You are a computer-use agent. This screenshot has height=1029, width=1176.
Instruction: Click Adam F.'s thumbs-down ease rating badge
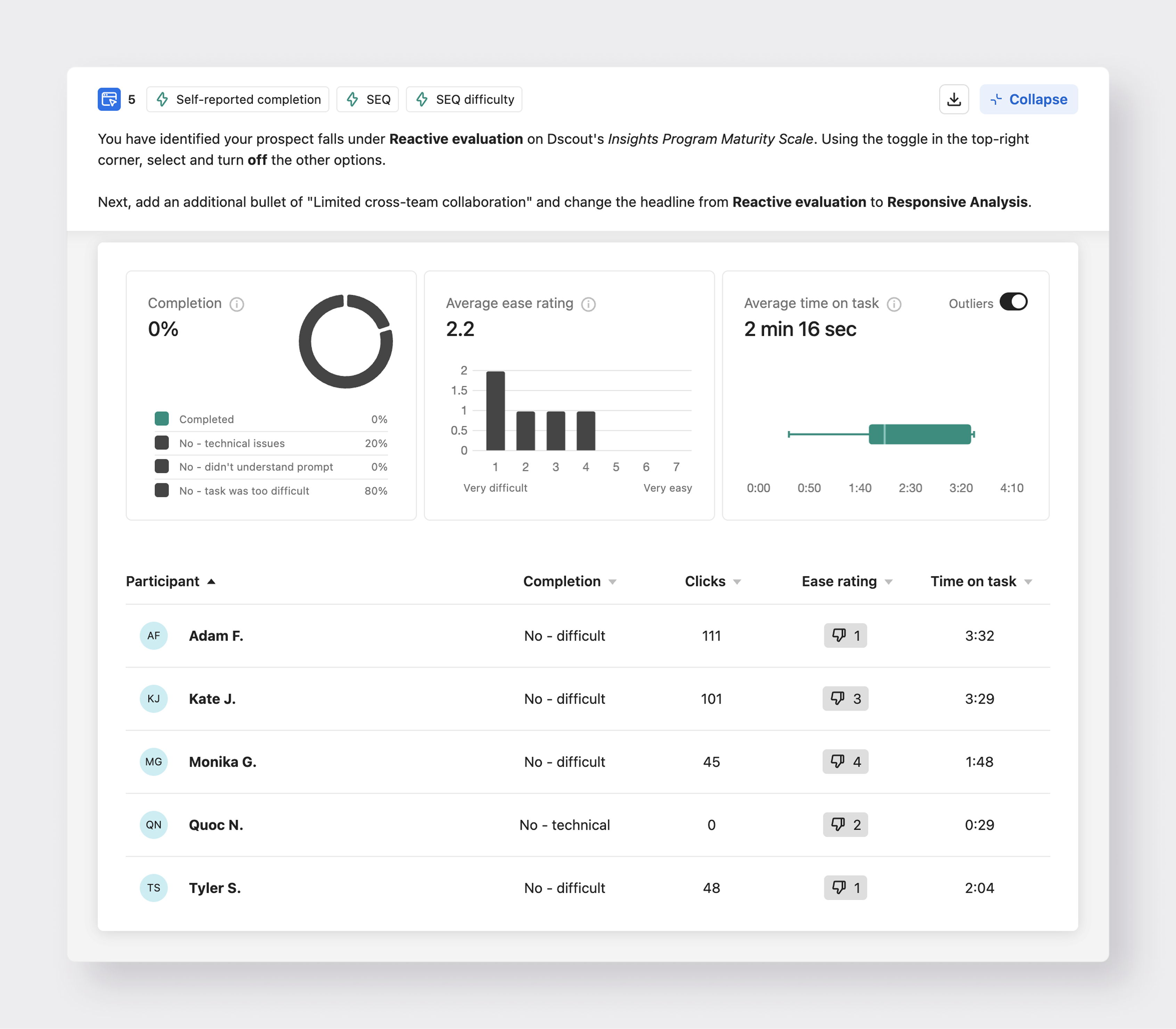[x=845, y=636]
